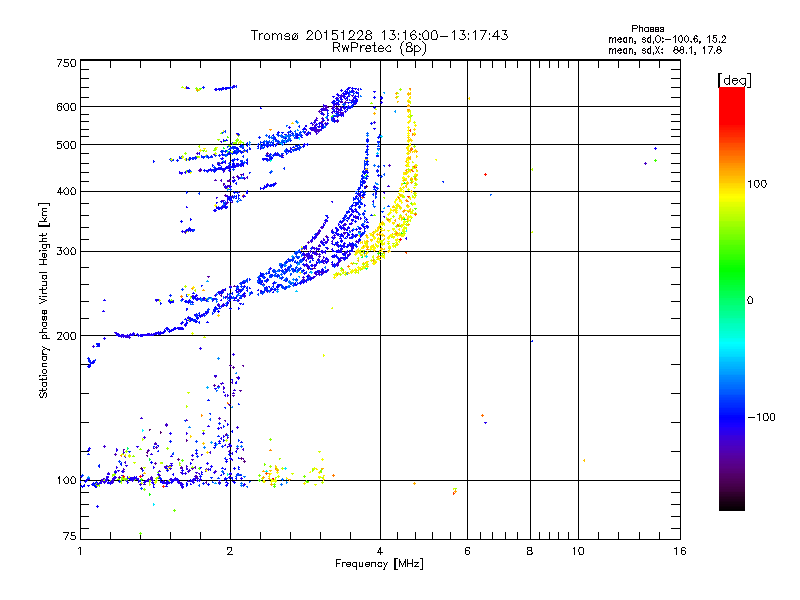Click the 'mean, sd,X: 88.1, 17.8' line
Screen dimensions: 800x600
(x=665, y=51)
